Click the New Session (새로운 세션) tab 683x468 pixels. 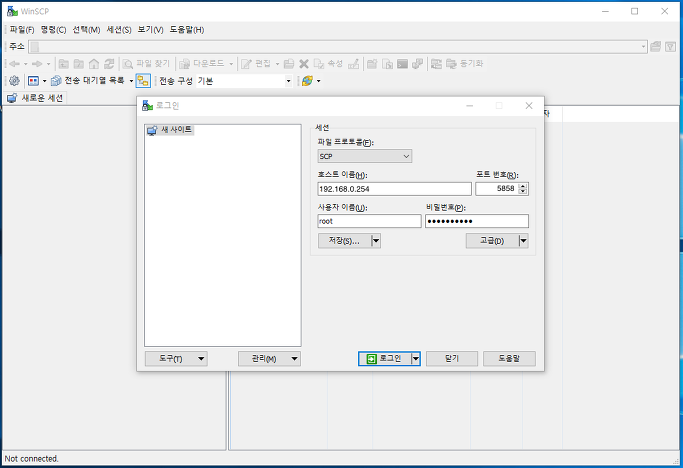[36, 98]
